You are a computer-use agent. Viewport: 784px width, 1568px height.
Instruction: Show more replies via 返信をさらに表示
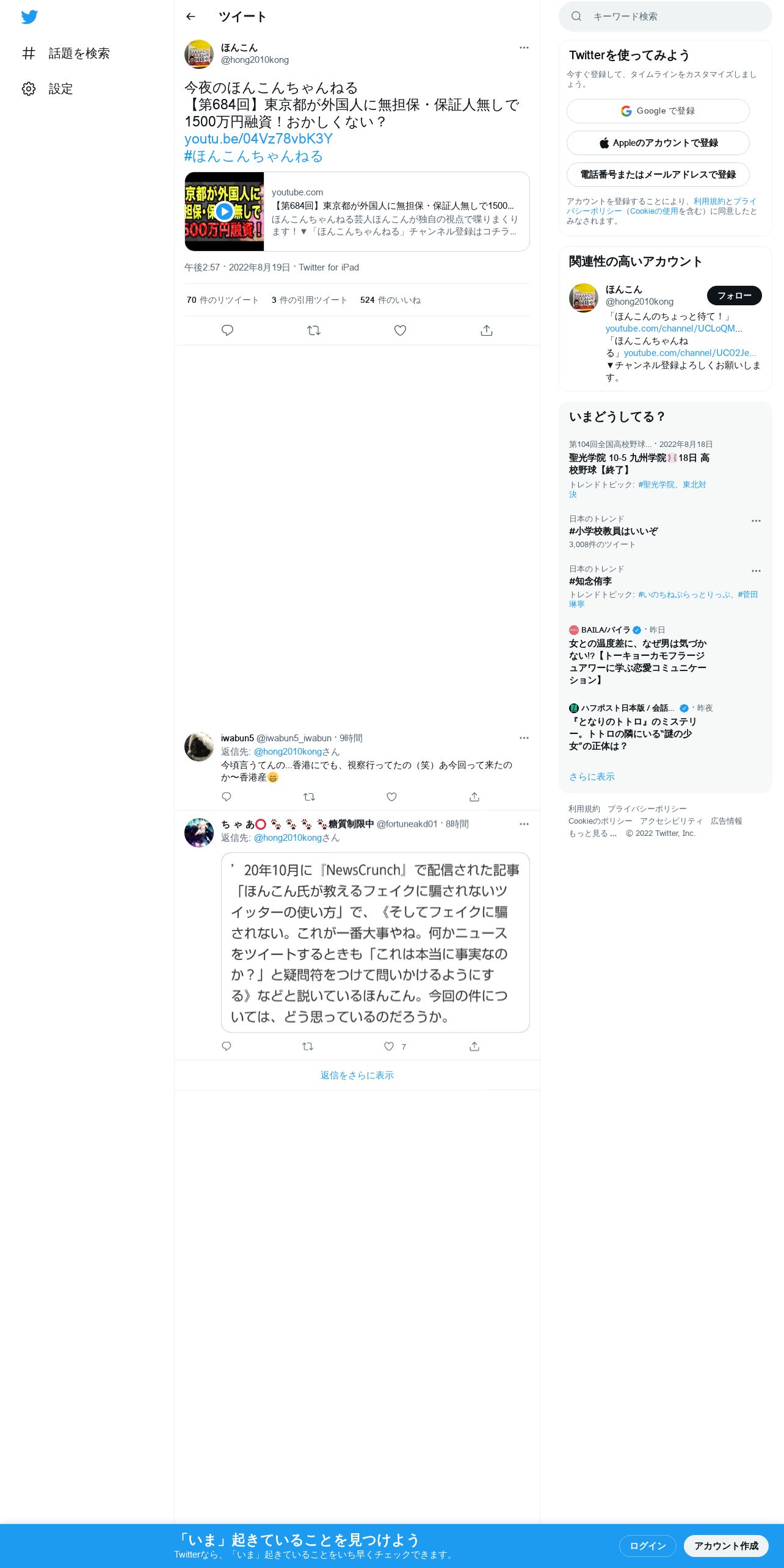click(357, 1075)
